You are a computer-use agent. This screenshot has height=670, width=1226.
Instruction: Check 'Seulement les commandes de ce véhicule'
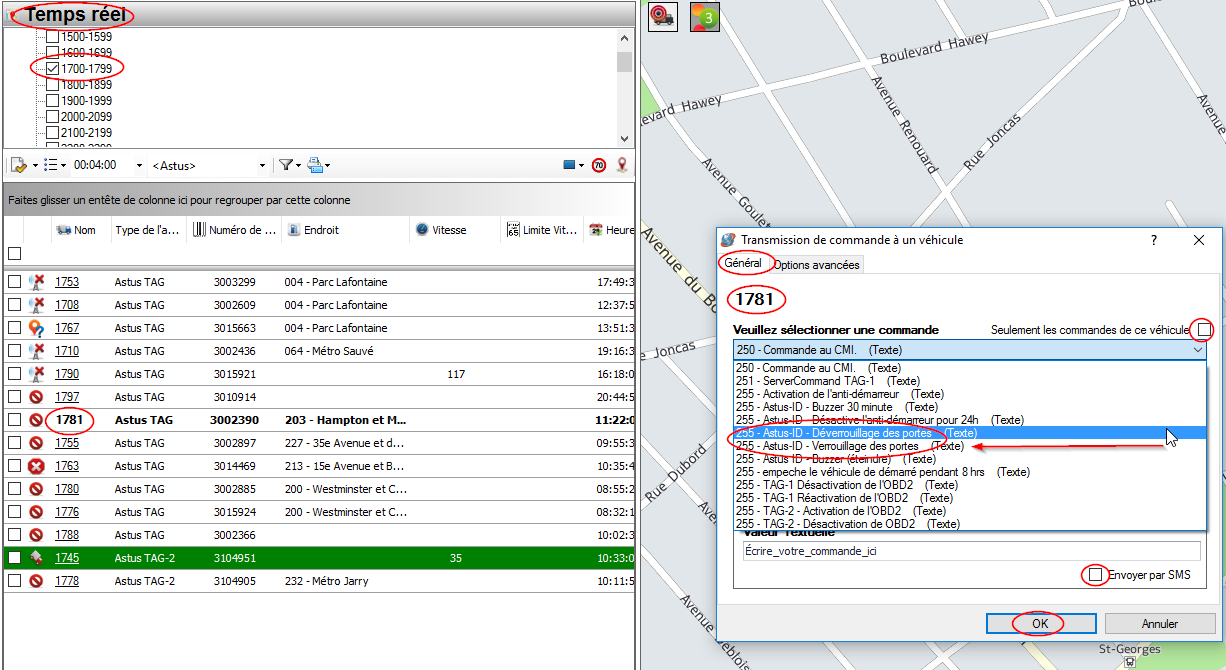point(1204,330)
